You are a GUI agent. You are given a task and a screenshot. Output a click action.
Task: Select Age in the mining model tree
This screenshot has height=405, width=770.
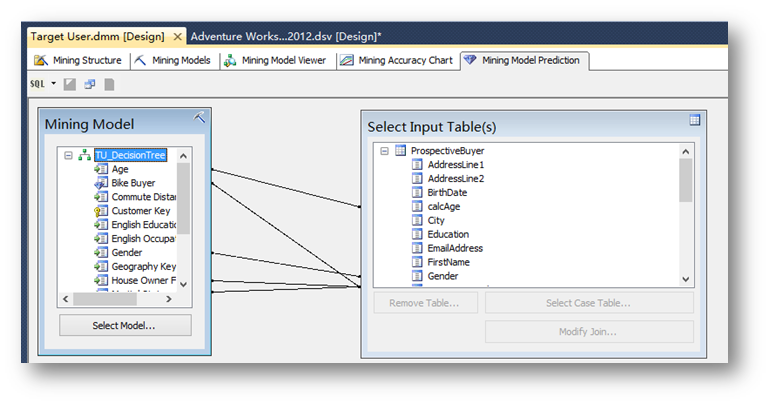[120, 169]
